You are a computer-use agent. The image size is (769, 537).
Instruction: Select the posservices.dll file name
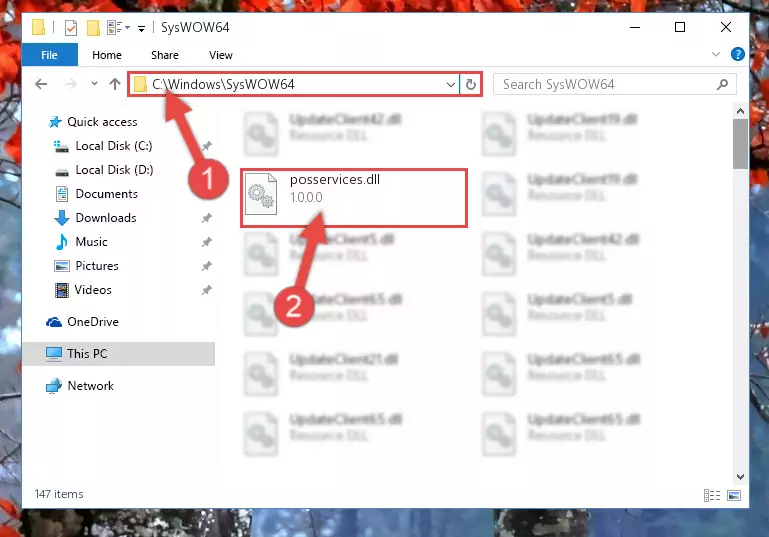point(335,179)
